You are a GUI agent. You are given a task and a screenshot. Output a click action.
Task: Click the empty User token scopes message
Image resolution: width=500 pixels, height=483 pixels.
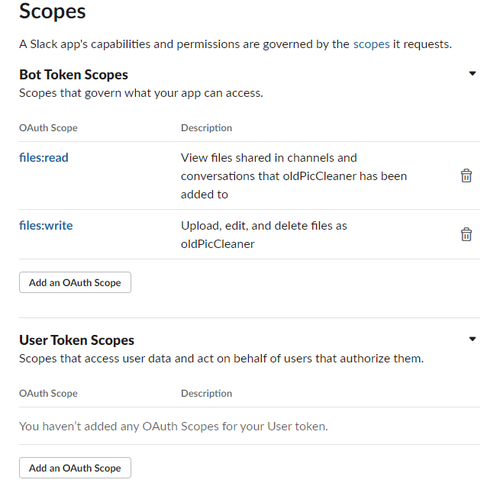pos(173,426)
